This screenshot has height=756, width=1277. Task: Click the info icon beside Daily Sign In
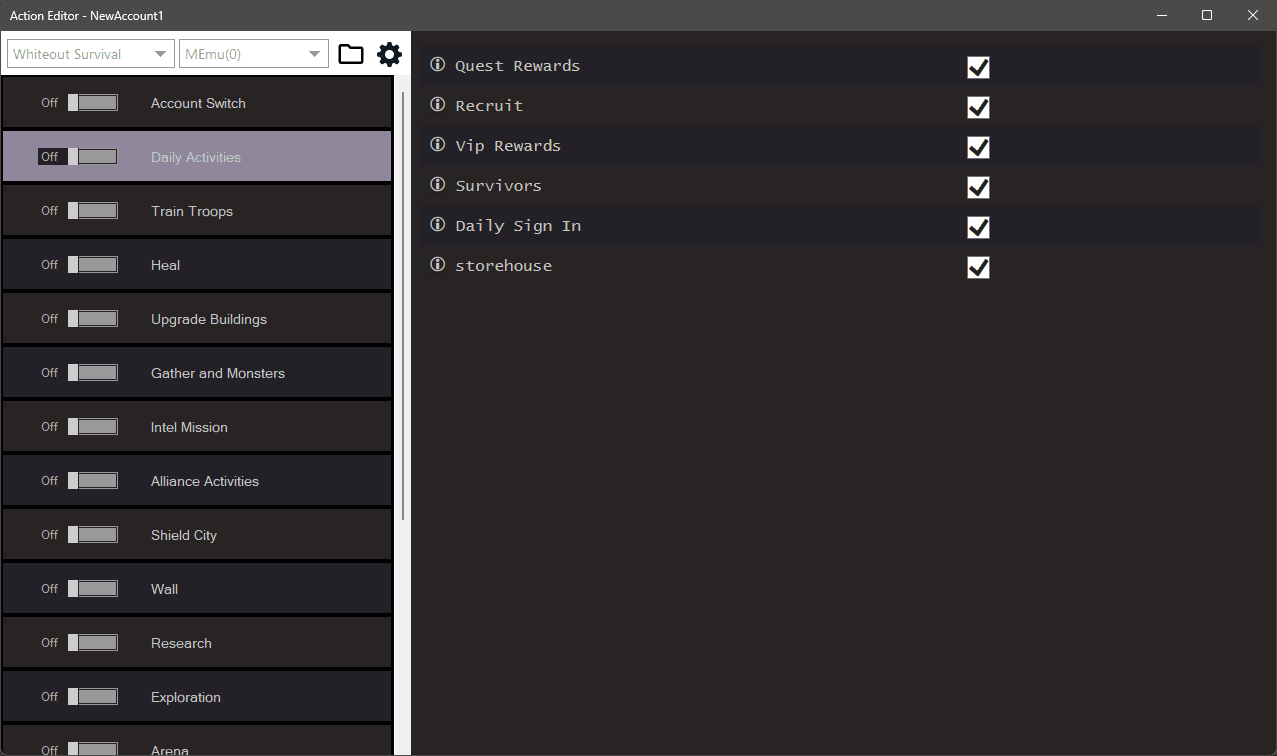(x=437, y=225)
